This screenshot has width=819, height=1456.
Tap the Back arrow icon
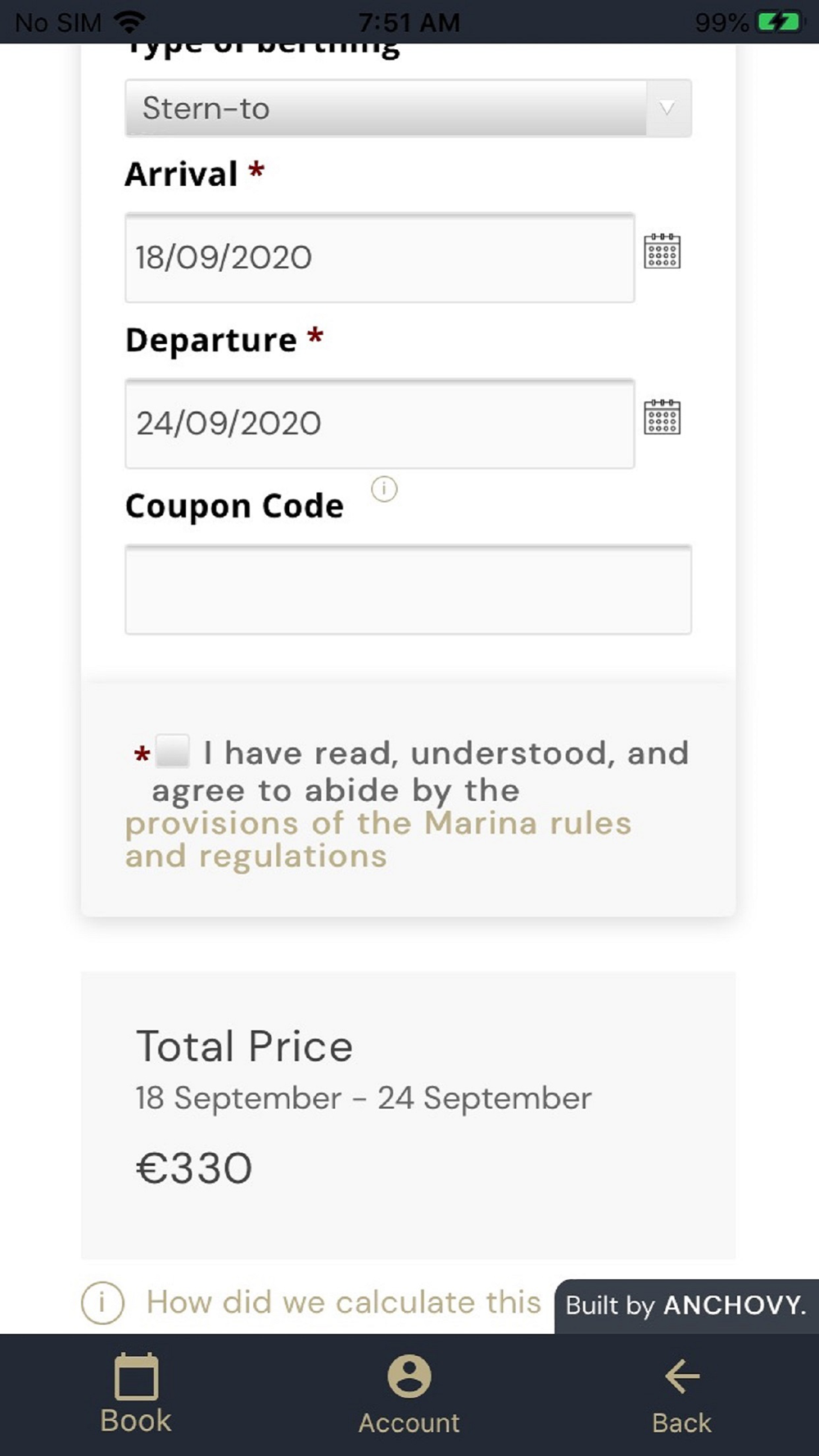(681, 1377)
